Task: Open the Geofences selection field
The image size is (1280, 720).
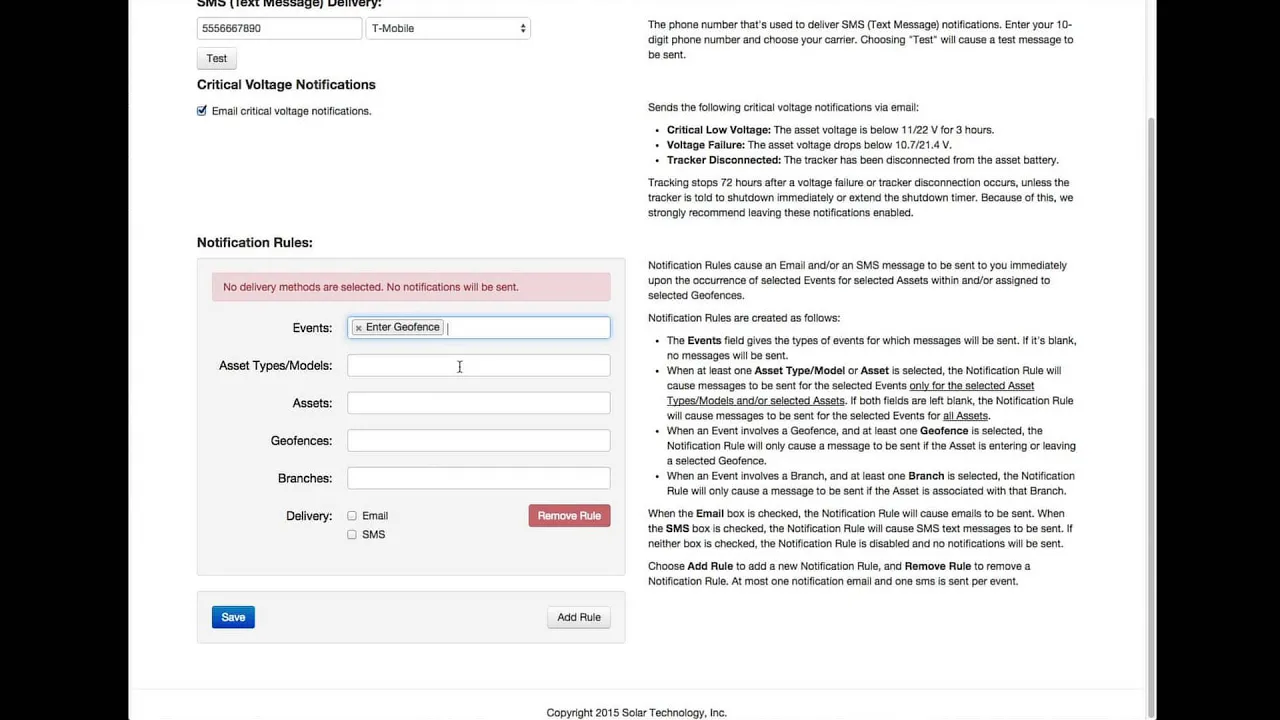Action: (478, 440)
